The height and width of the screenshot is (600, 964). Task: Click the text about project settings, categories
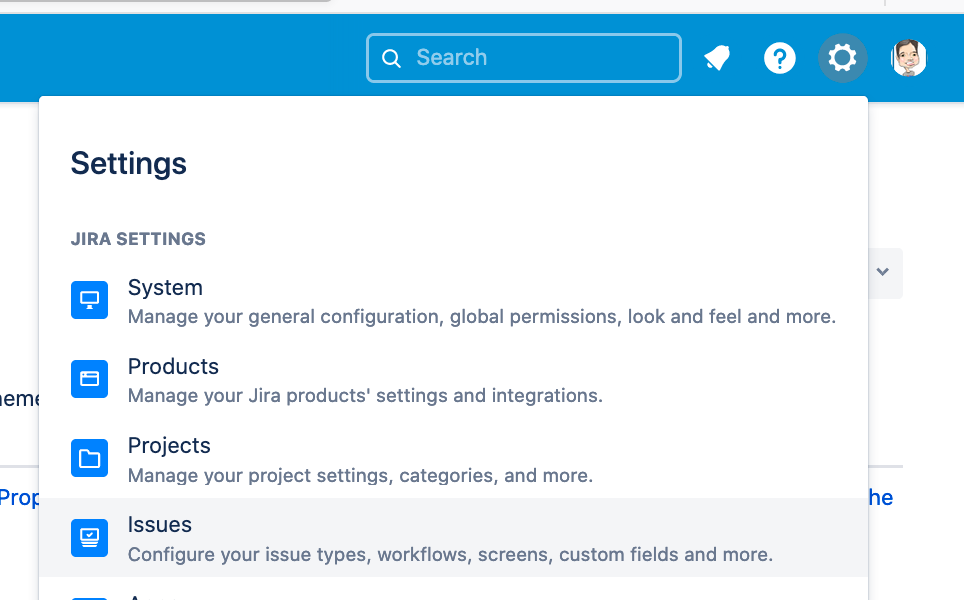click(360, 475)
